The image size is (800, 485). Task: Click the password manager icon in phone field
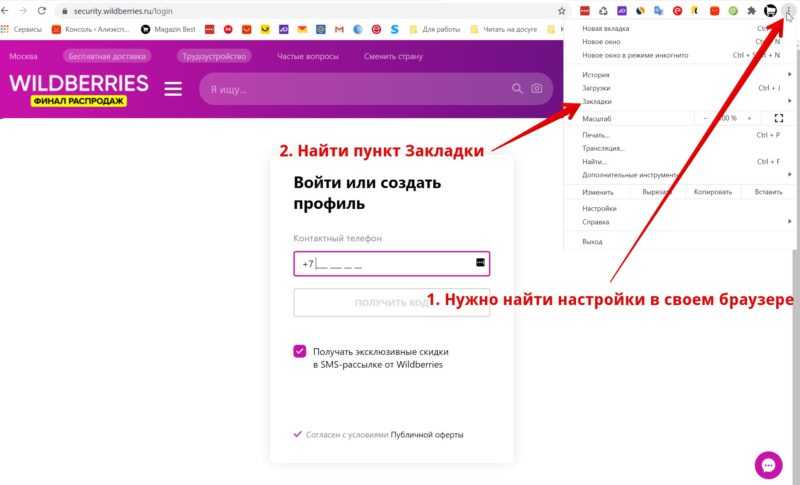(x=480, y=262)
